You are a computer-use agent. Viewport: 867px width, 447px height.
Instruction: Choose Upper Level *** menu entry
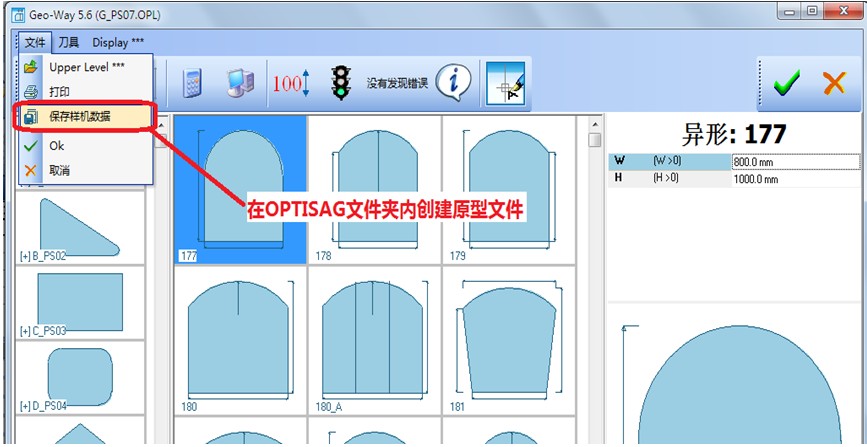click(86, 67)
